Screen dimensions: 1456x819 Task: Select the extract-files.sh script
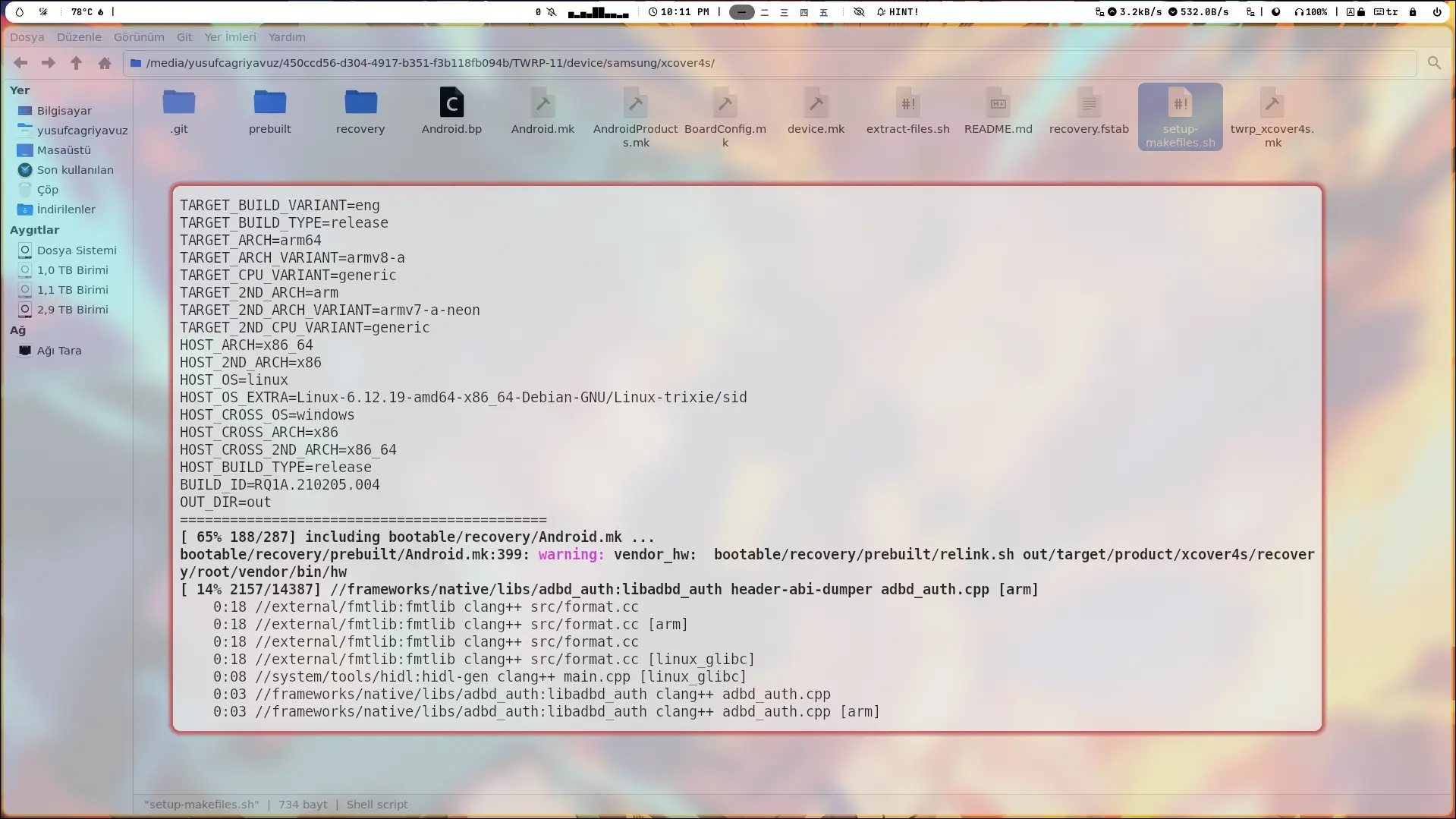(x=908, y=112)
